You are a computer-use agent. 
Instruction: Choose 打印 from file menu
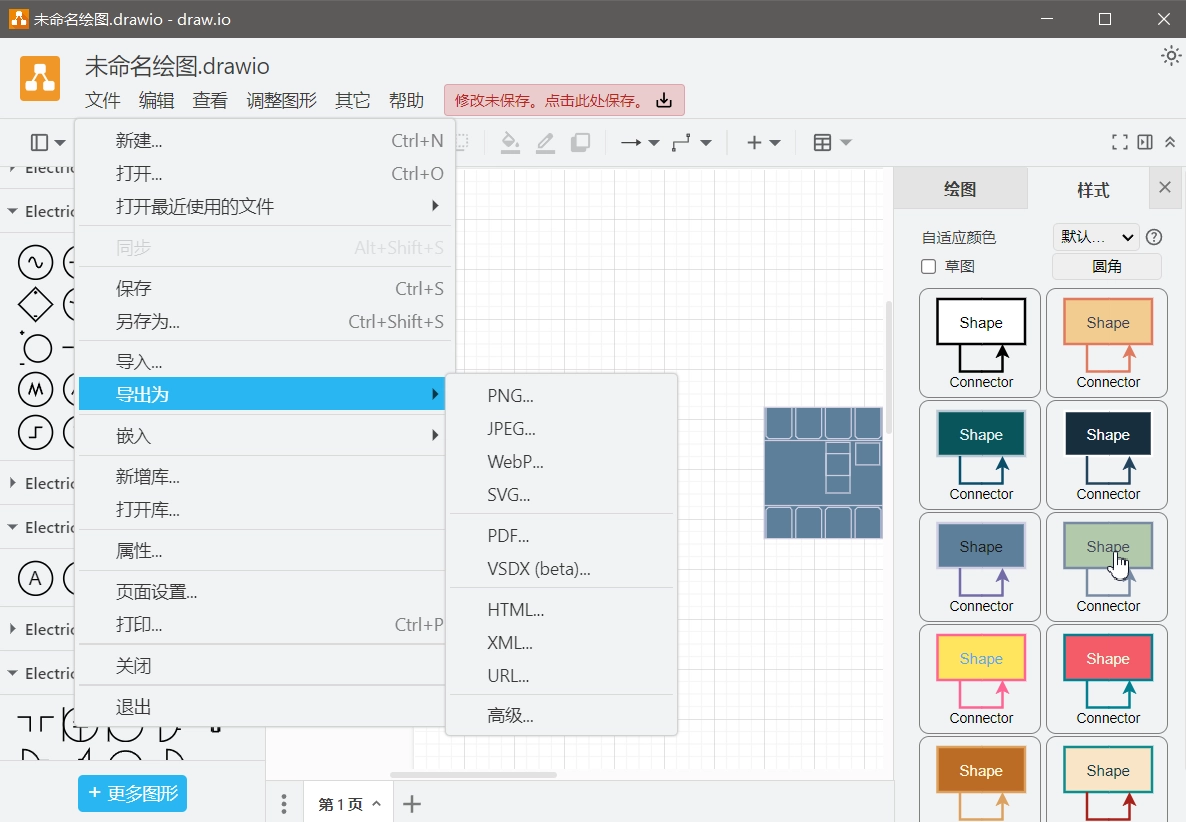pos(262,625)
